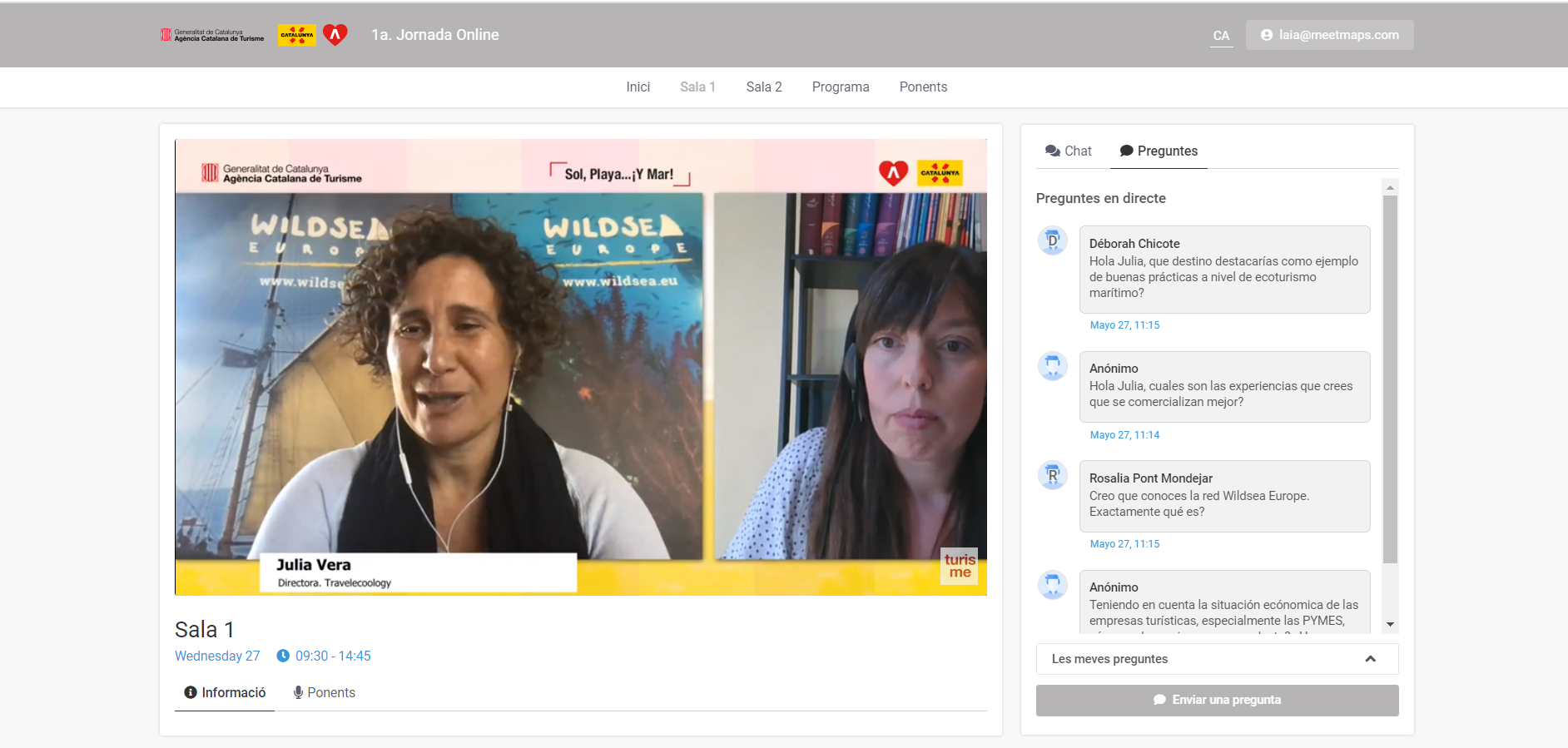Click the anonymous question about PYMES
The width and height of the screenshot is (1568, 748).
point(1224,602)
